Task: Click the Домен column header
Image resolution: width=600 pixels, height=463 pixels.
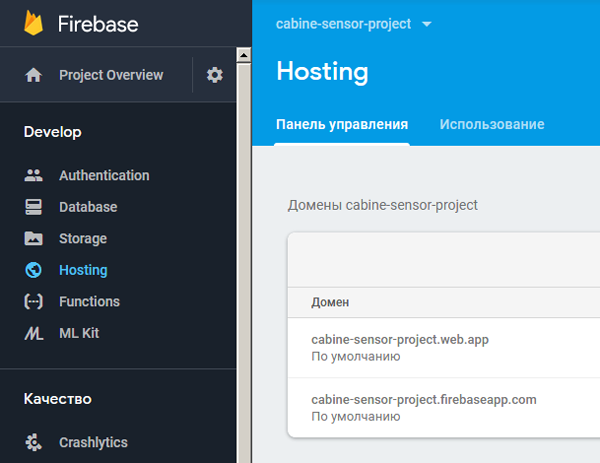Action: tap(330, 302)
